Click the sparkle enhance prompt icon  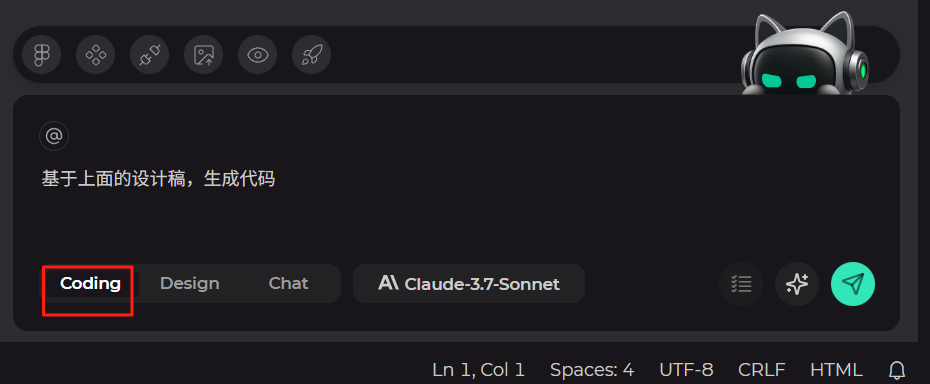pyautogui.click(x=797, y=284)
